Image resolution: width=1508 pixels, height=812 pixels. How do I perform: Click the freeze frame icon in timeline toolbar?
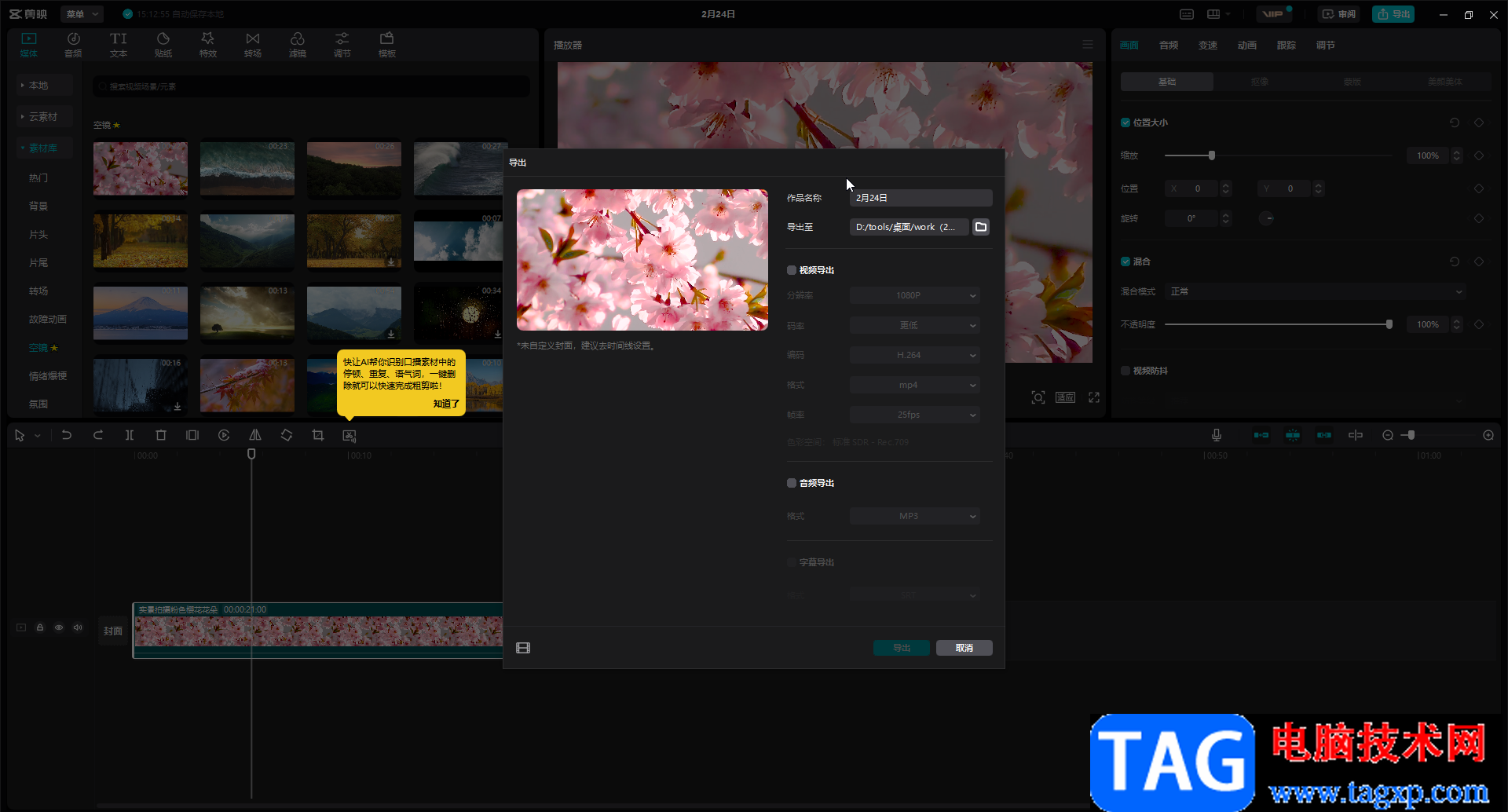192,435
